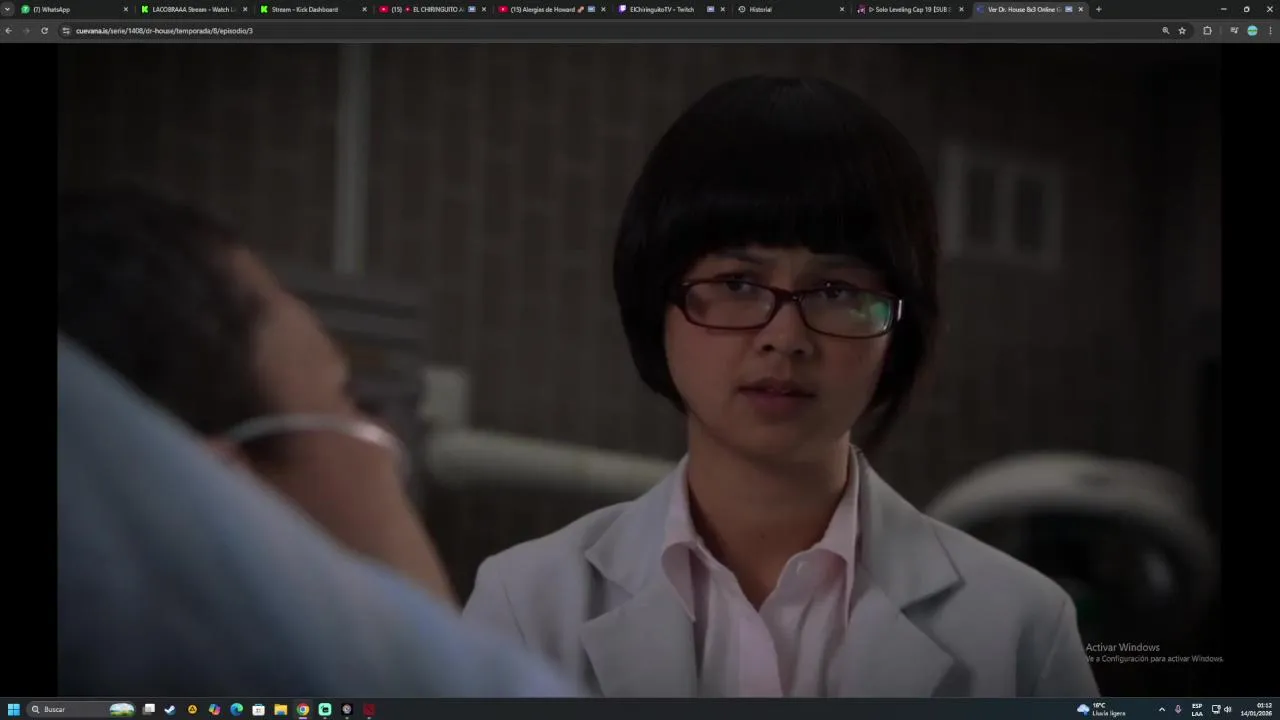Open File Explorer from the taskbar

click(x=281, y=709)
